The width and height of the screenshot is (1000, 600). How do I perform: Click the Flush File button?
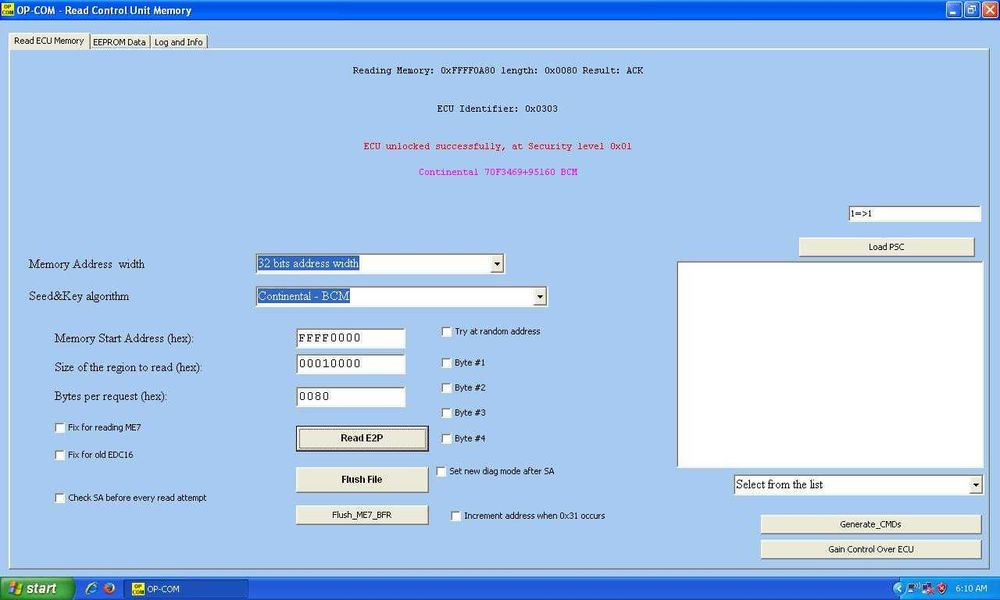click(x=362, y=479)
